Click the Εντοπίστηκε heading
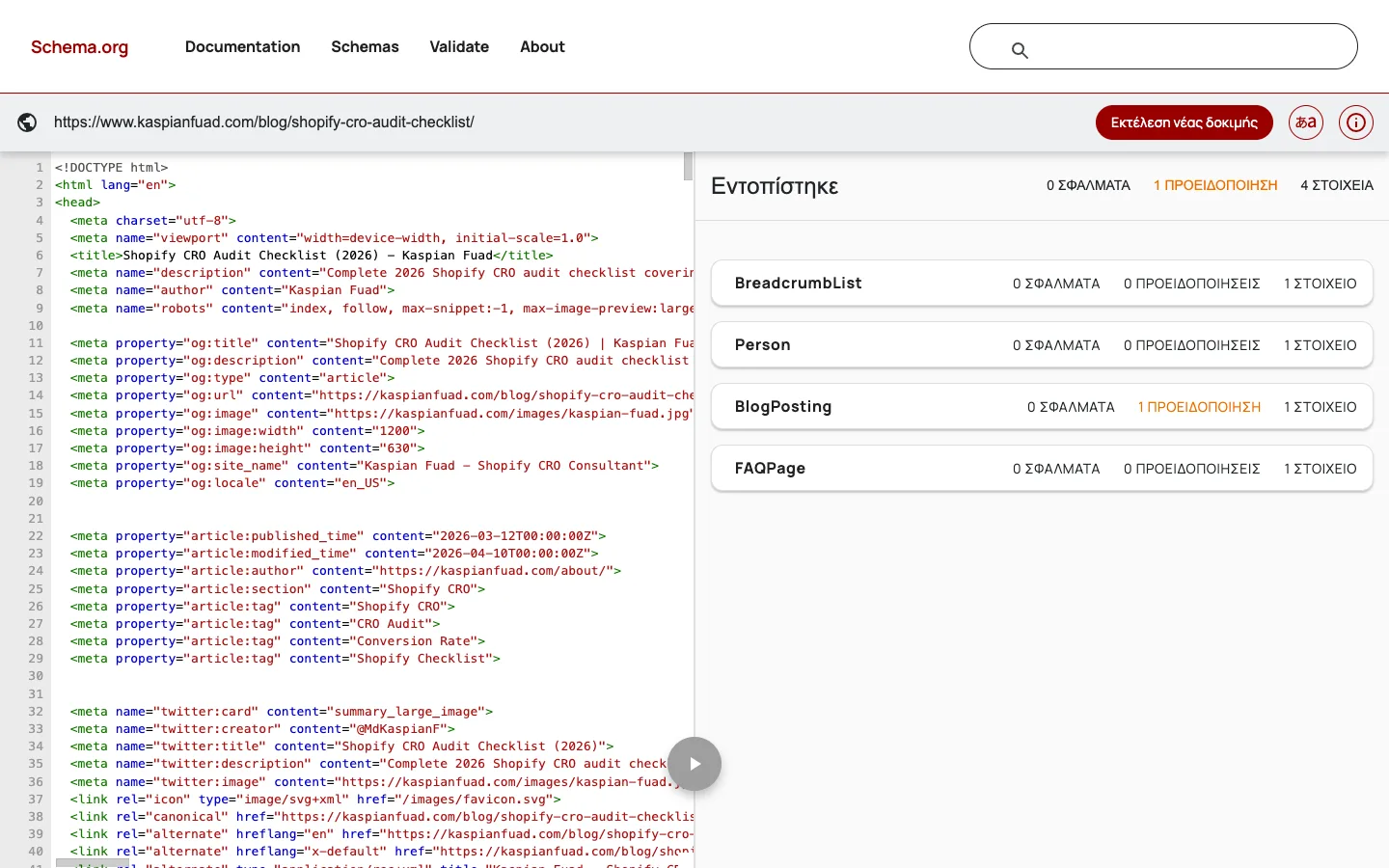The width and height of the screenshot is (1389, 868). coord(775,186)
